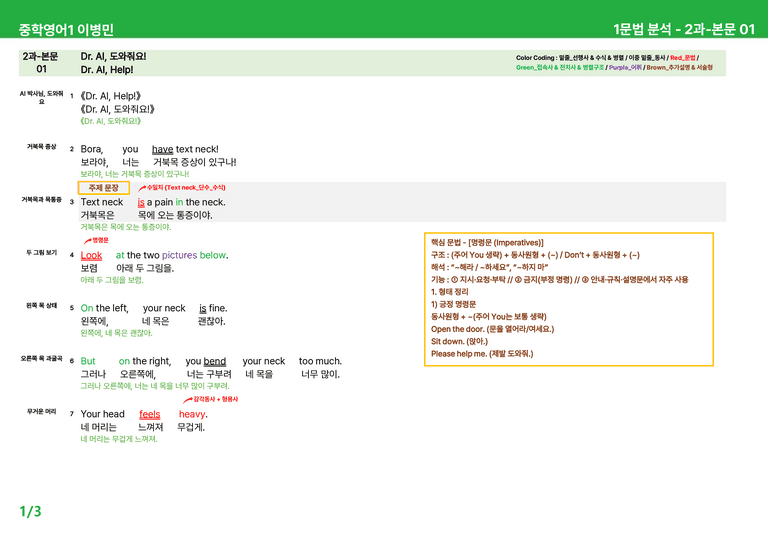This screenshot has width=768, height=543.
Task: Click "Your head" in sentence 7
Action: (102, 414)
